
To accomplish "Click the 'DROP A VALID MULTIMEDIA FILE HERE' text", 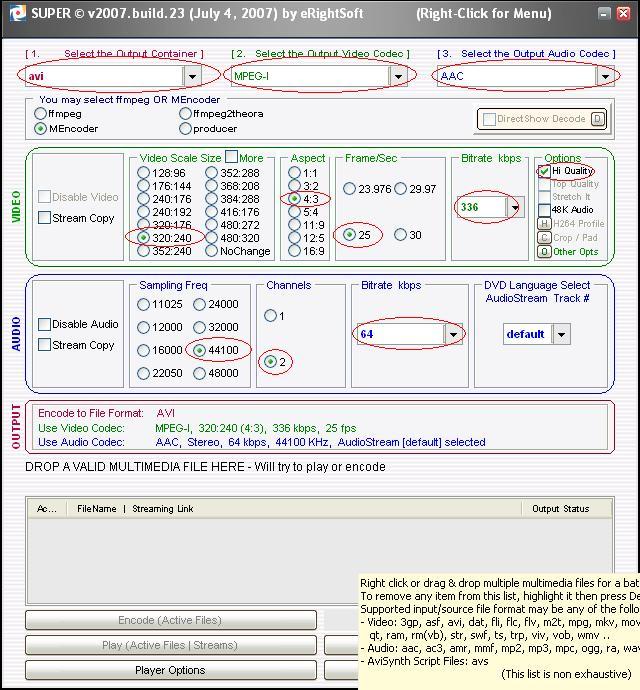I will pos(135,466).
